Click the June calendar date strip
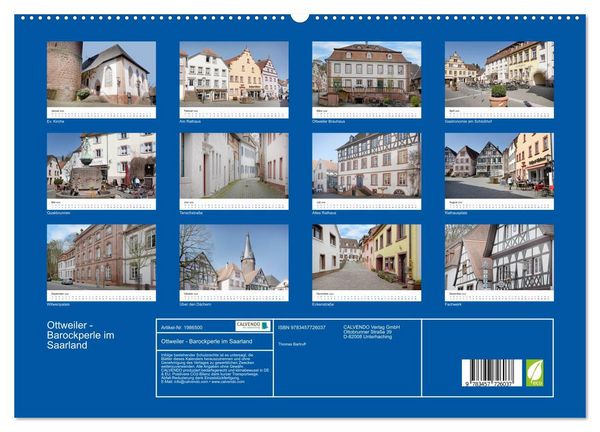Viewport: 600px width, 432px height. click(234, 204)
